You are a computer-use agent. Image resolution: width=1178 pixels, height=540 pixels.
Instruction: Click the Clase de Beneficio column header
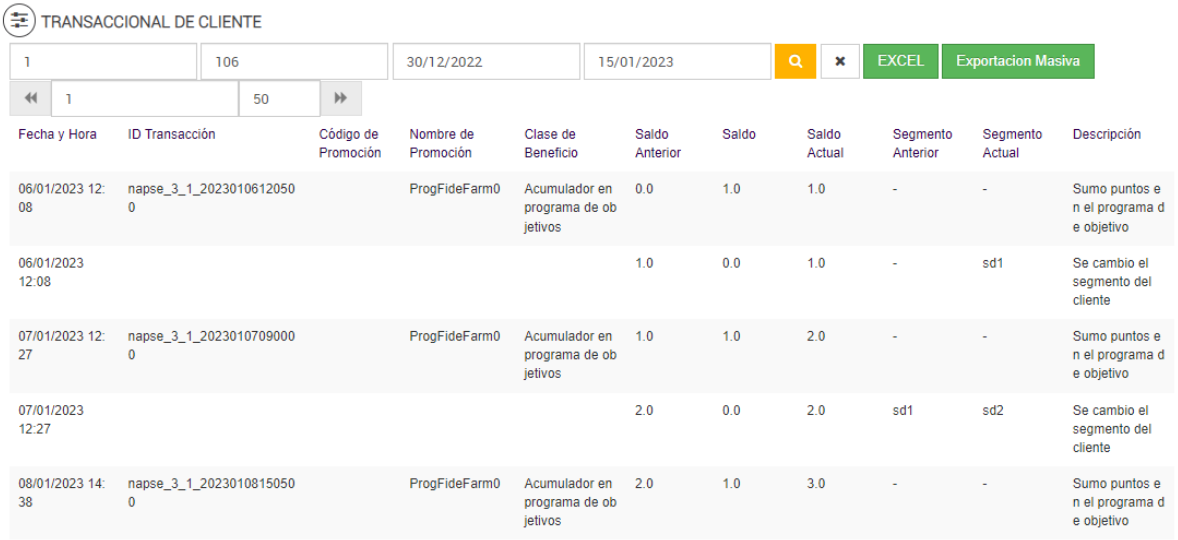click(550, 143)
